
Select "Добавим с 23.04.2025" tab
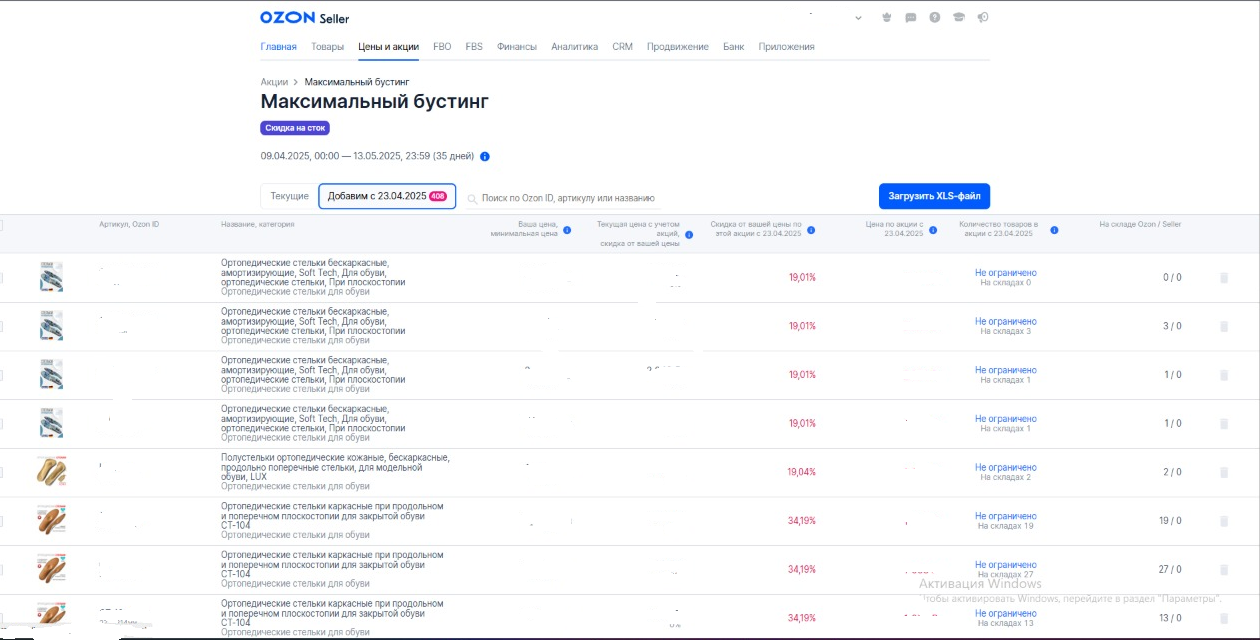click(x=387, y=196)
